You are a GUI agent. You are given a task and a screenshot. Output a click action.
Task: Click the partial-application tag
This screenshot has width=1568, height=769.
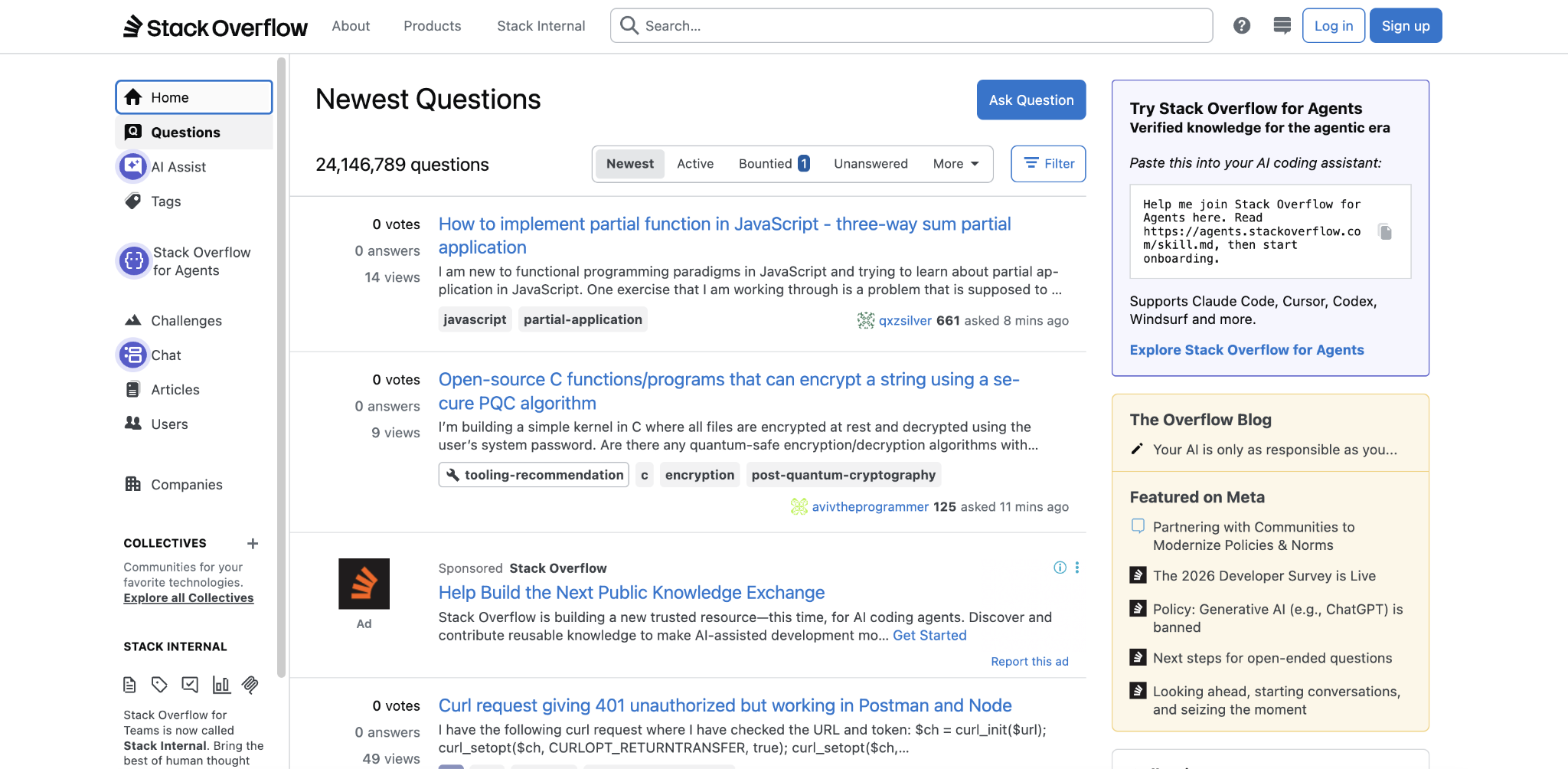[583, 319]
